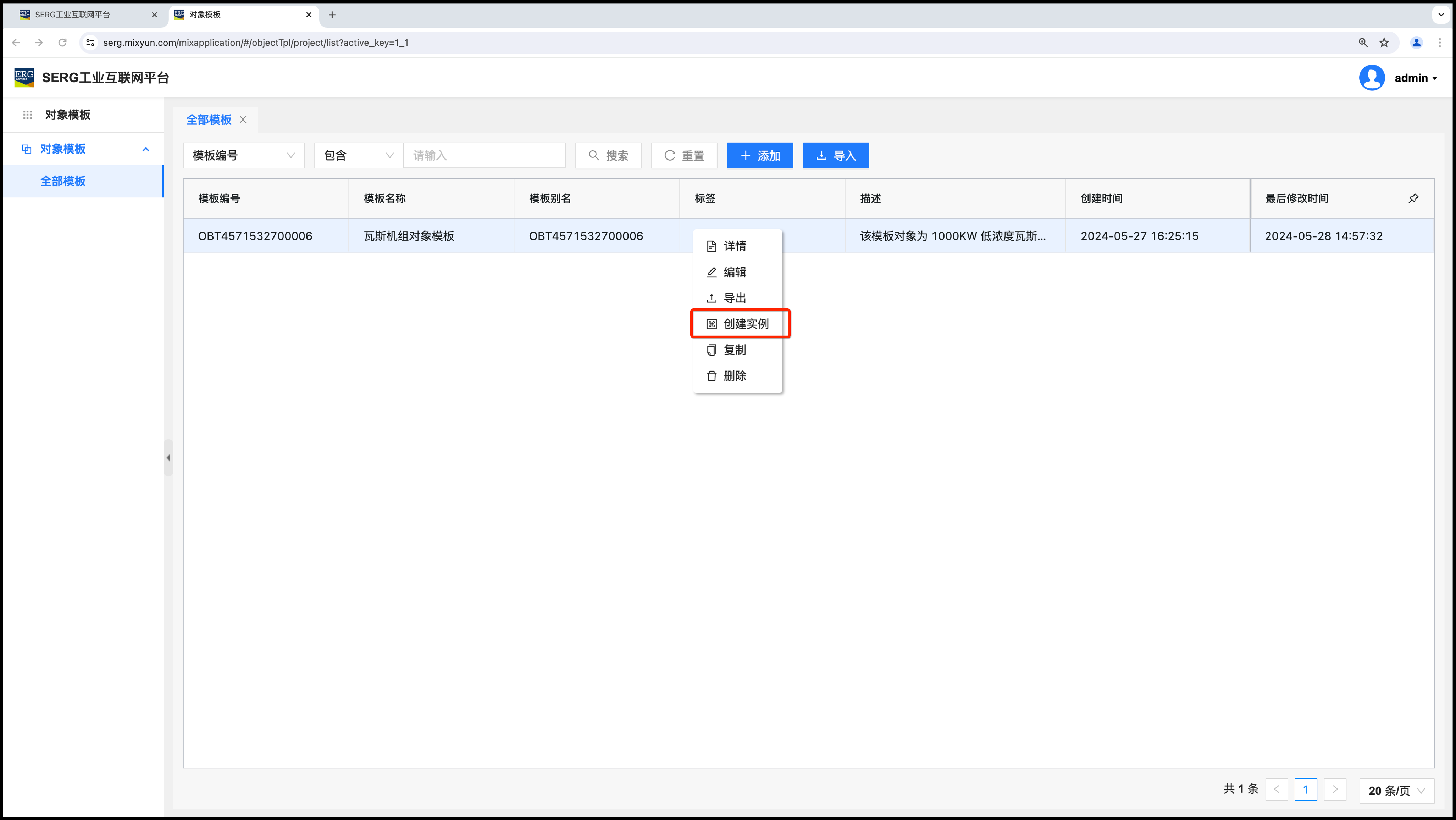This screenshot has height=820, width=1456.
Task: Click the 请输入 search input field
Action: pos(485,155)
